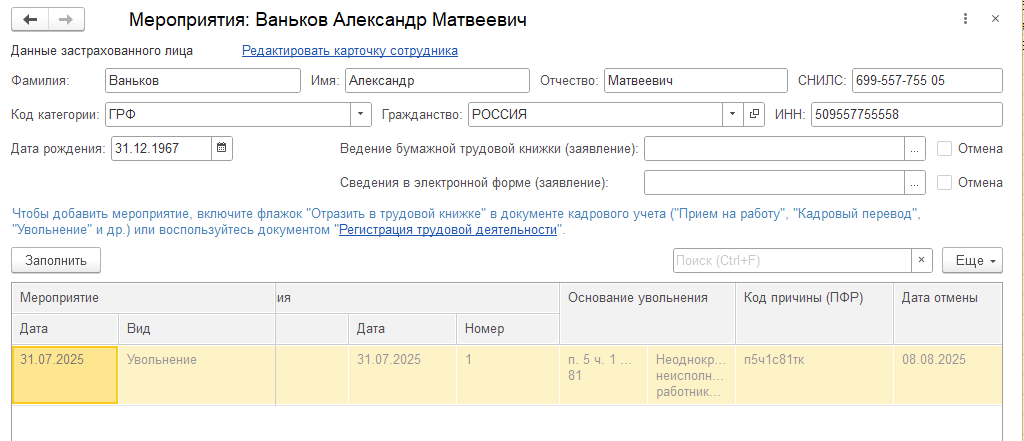
Task: Click into the Дата рождения date field
Action: click(x=161, y=148)
